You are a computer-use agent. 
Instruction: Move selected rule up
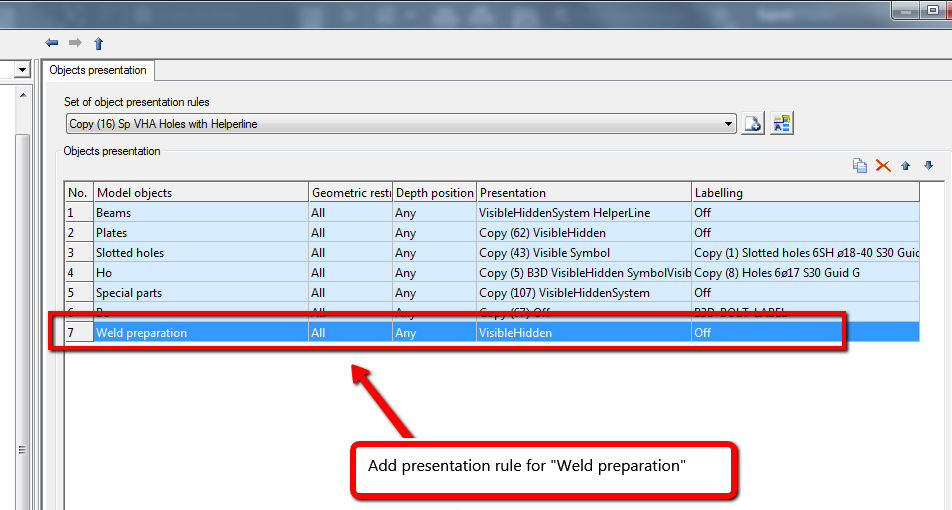click(906, 165)
